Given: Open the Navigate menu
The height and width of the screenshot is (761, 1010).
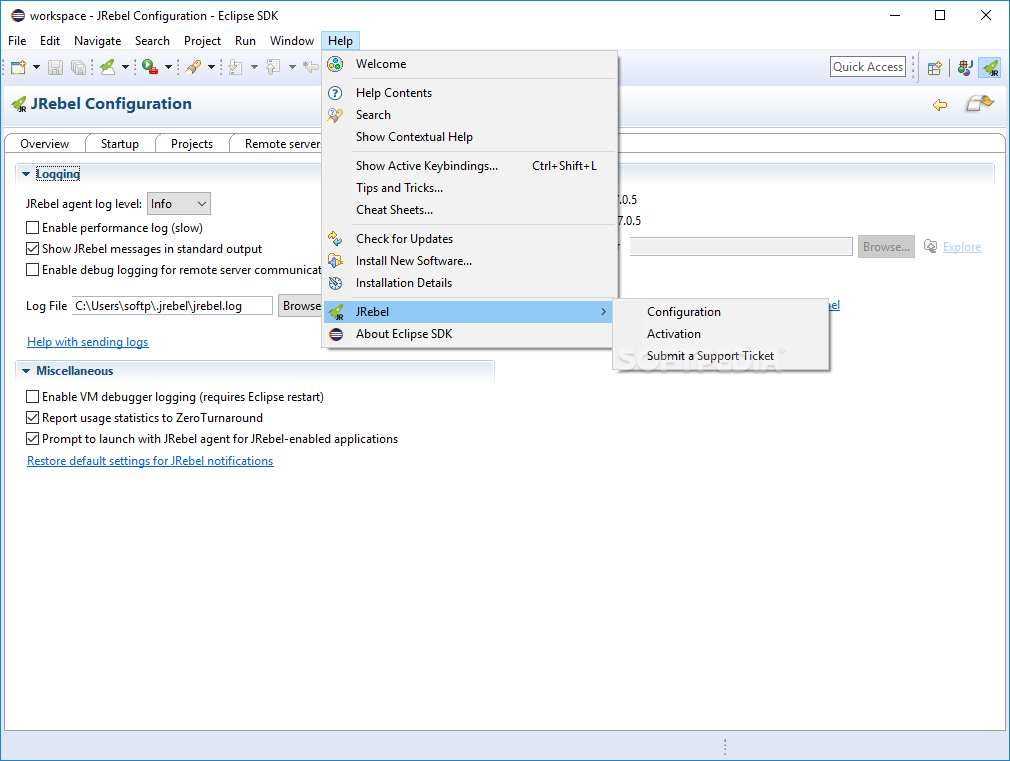Looking at the screenshot, I should click(x=97, y=41).
